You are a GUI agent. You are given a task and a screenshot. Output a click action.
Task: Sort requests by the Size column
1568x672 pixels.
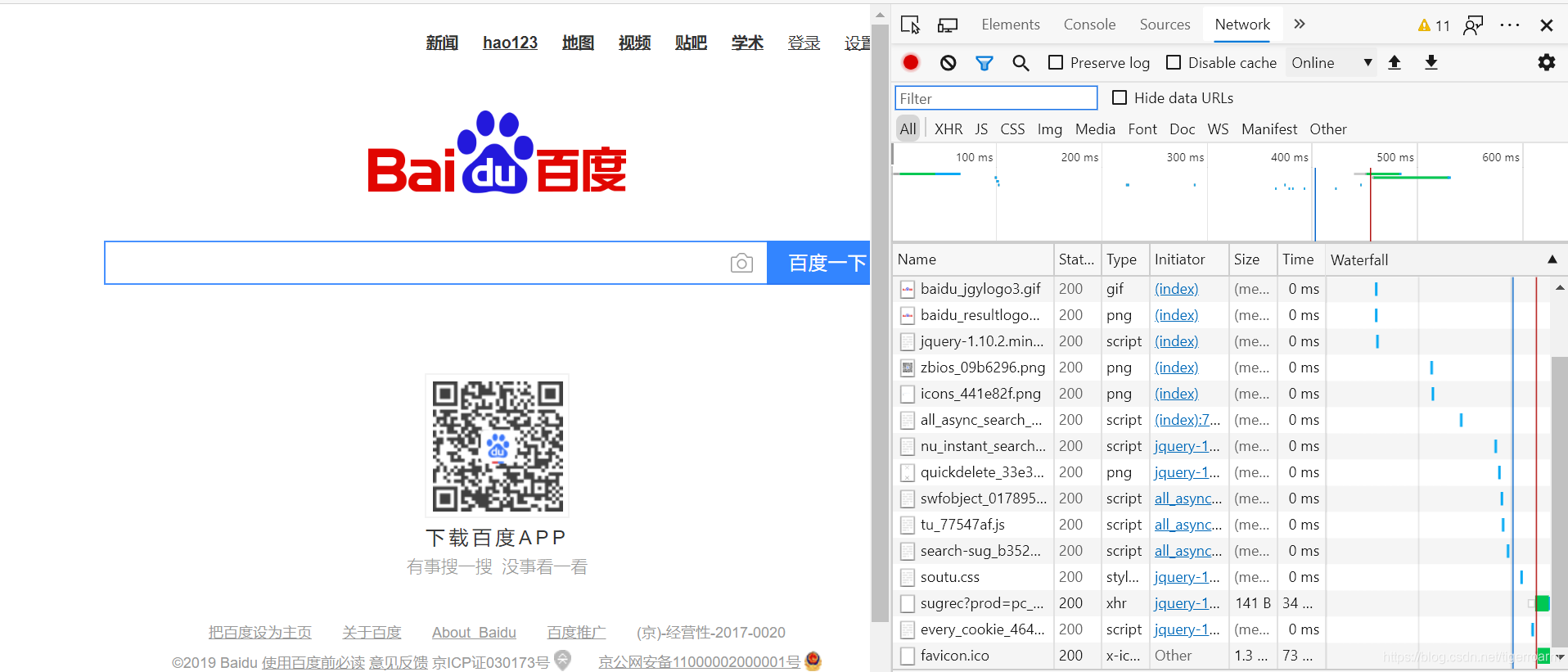pos(1252,259)
